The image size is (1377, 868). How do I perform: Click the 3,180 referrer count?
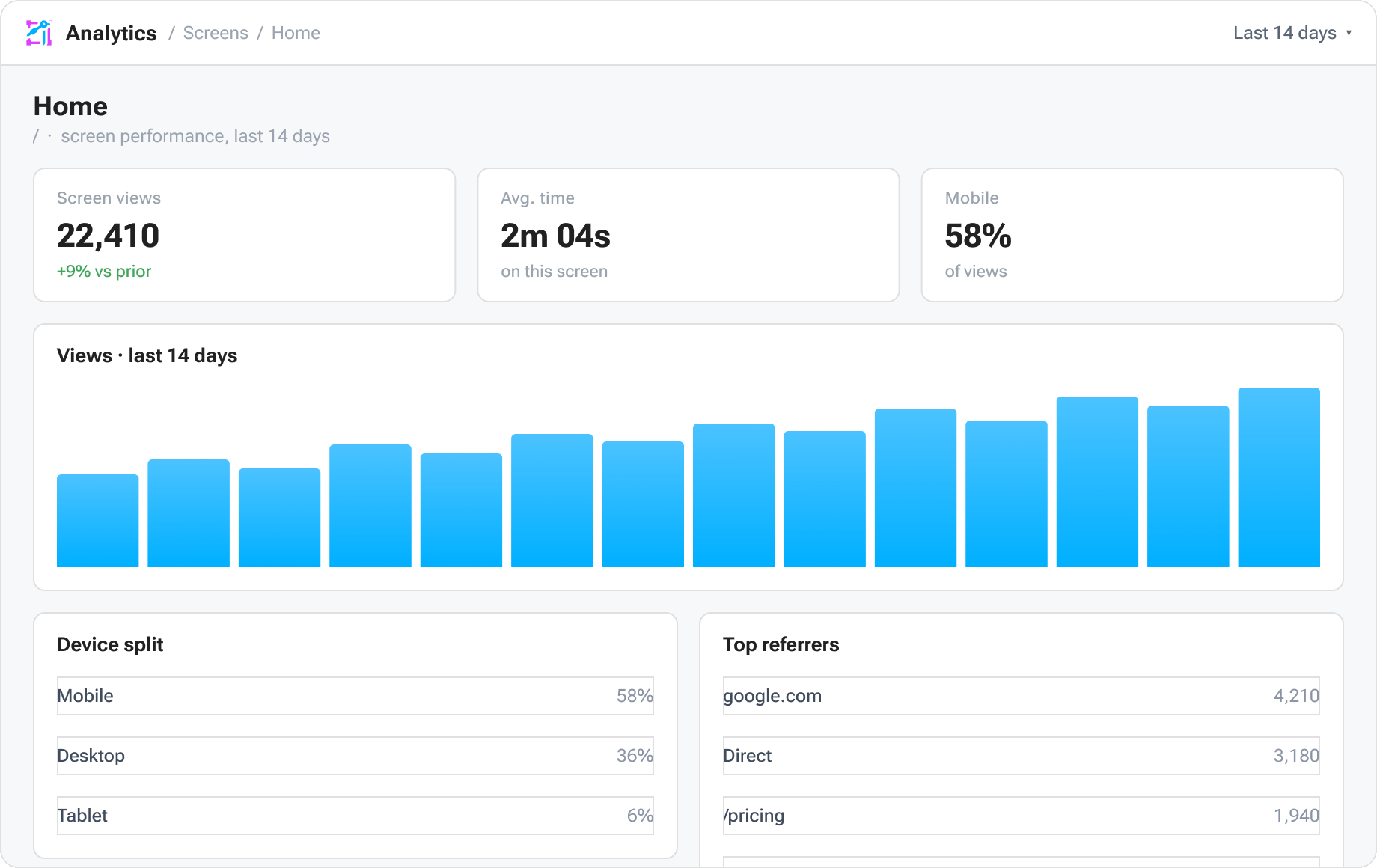[x=1296, y=756]
